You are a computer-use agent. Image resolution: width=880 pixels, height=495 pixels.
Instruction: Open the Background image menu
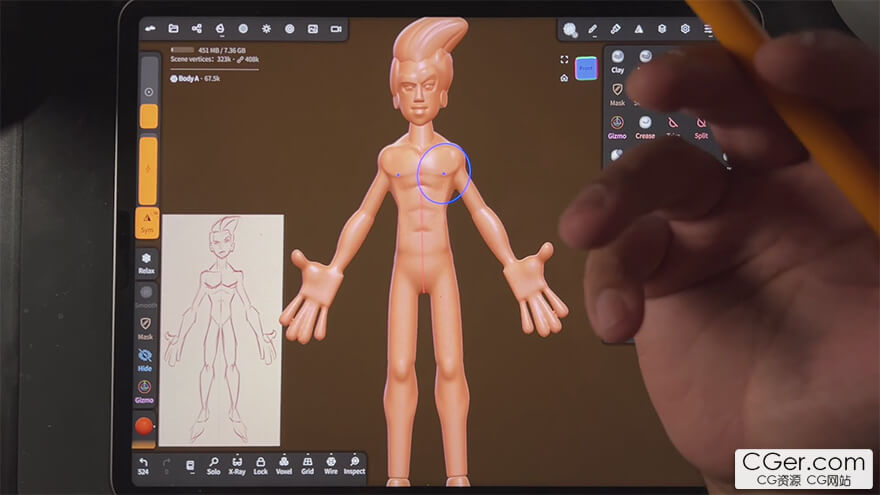pyautogui.click(x=313, y=29)
